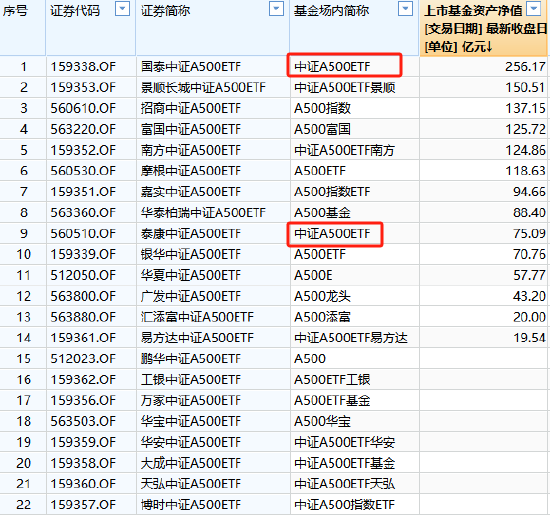This screenshot has height=515, width=550.
Task: Select code cell 563220.OF
Action: (x=91, y=129)
